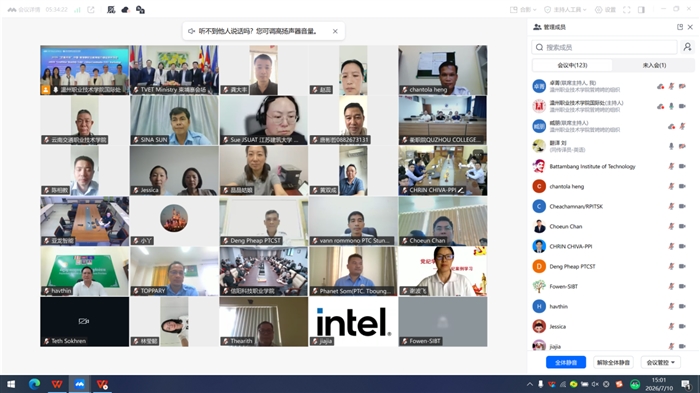Click the 全体静音 mute all button
This screenshot has height=393, width=700.
click(566, 362)
